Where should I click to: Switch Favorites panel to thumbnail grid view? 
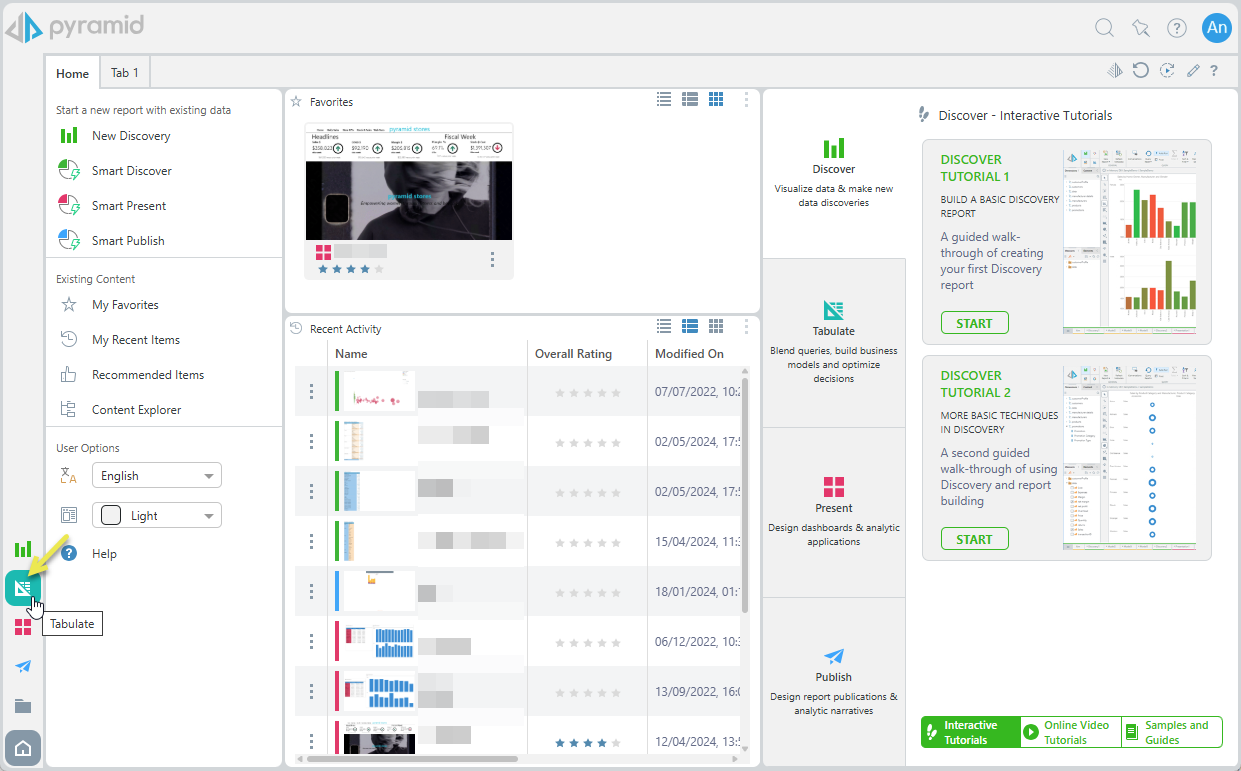[716, 98]
